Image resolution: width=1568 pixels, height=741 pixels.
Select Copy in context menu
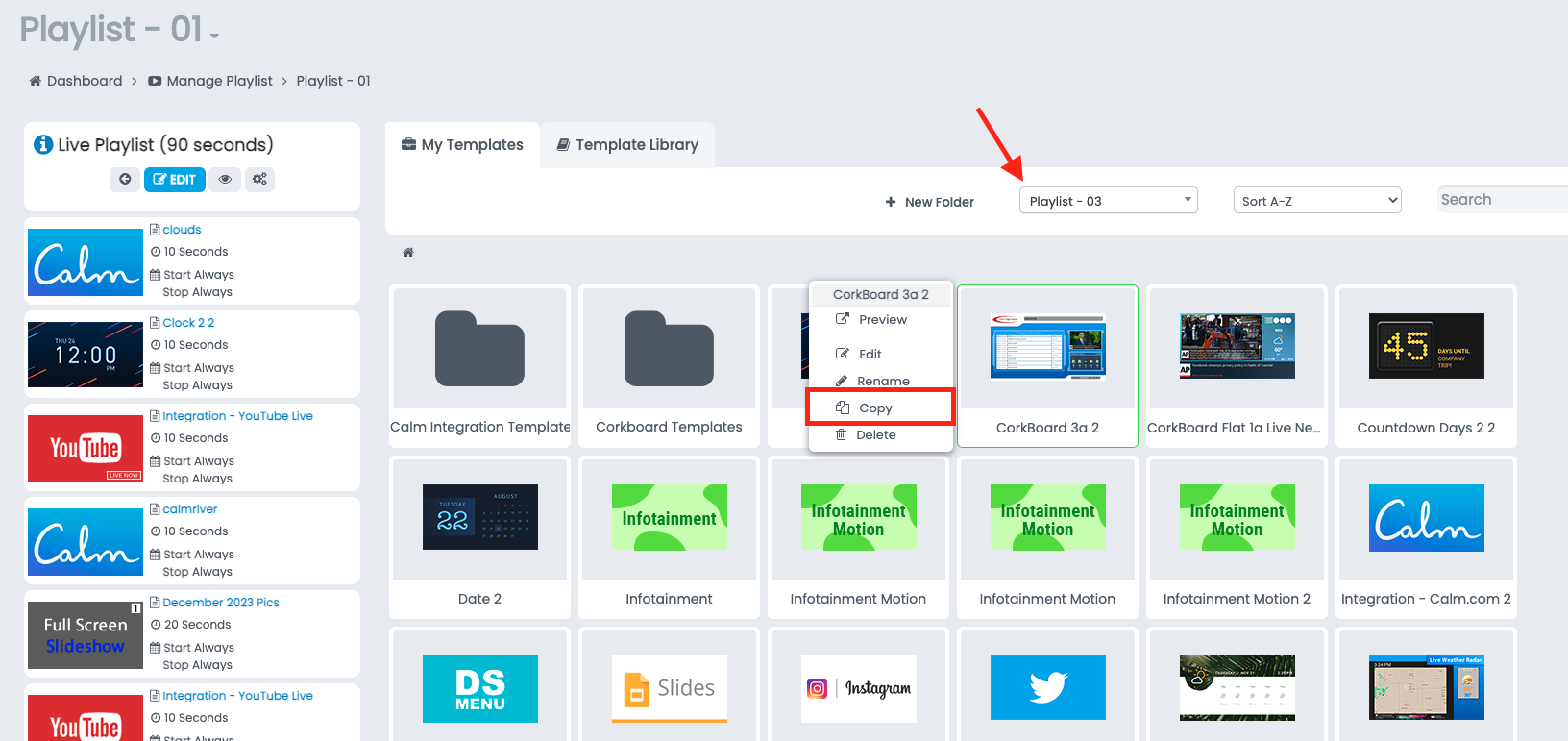[880, 408]
